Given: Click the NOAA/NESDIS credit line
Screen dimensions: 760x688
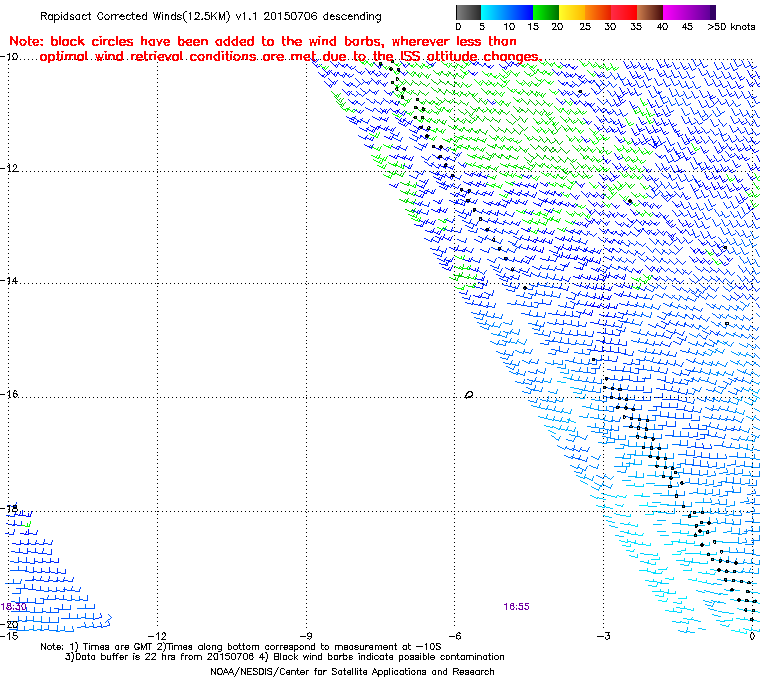Looking at the screenshot, I should tap(352, 672).
